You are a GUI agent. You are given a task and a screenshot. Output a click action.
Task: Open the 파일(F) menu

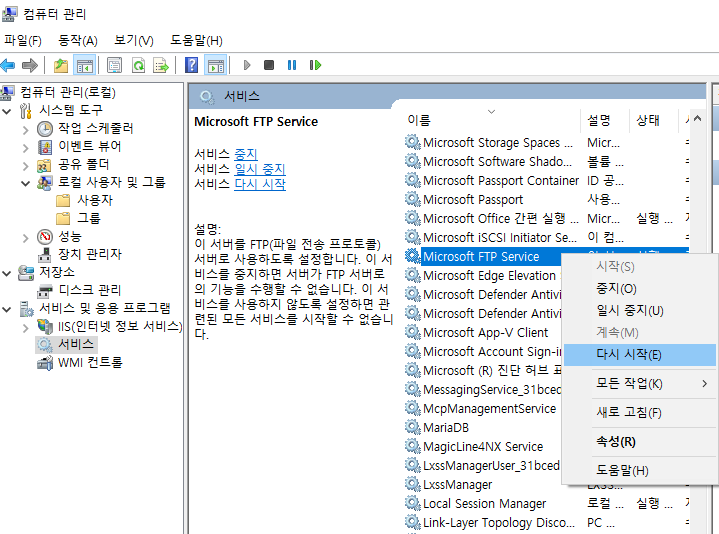coord(23,40)
